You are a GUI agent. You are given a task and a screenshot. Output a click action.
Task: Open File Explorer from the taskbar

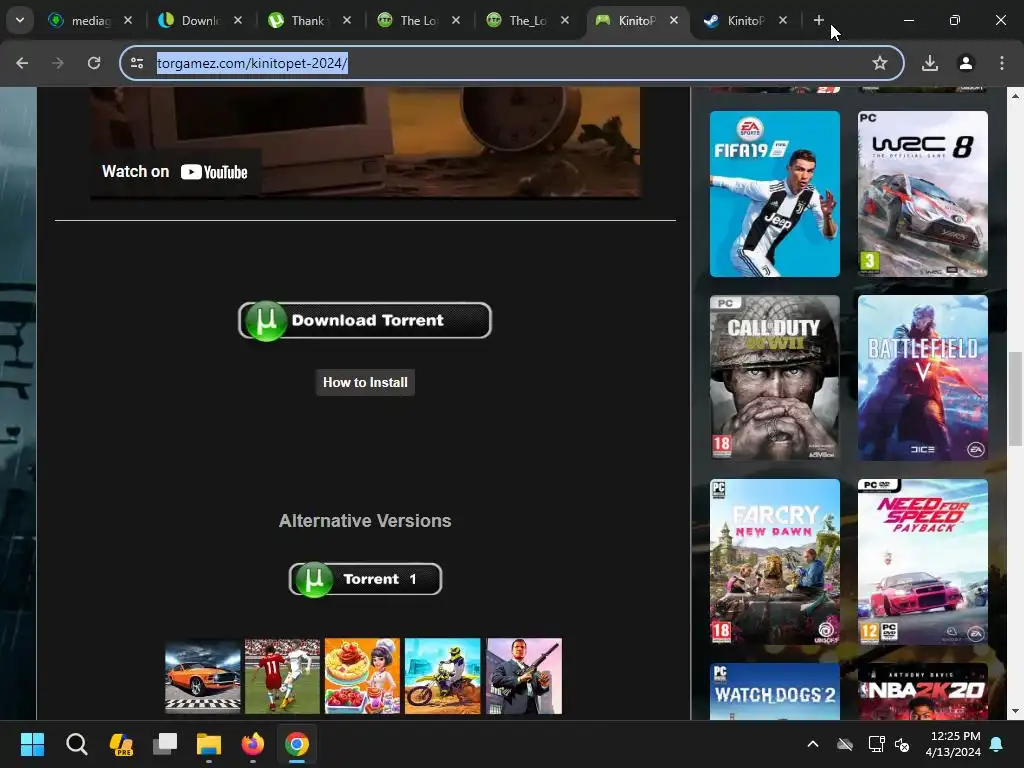[209, 744]
